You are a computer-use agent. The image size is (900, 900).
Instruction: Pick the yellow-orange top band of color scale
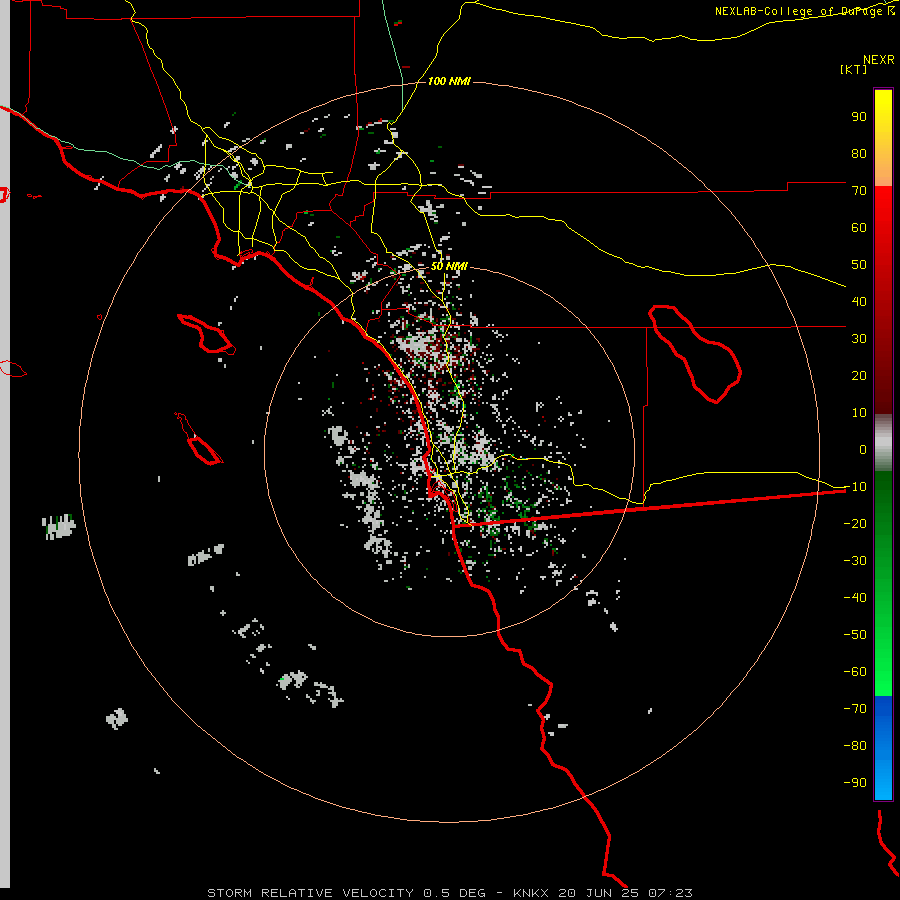[x=883, y=138]
